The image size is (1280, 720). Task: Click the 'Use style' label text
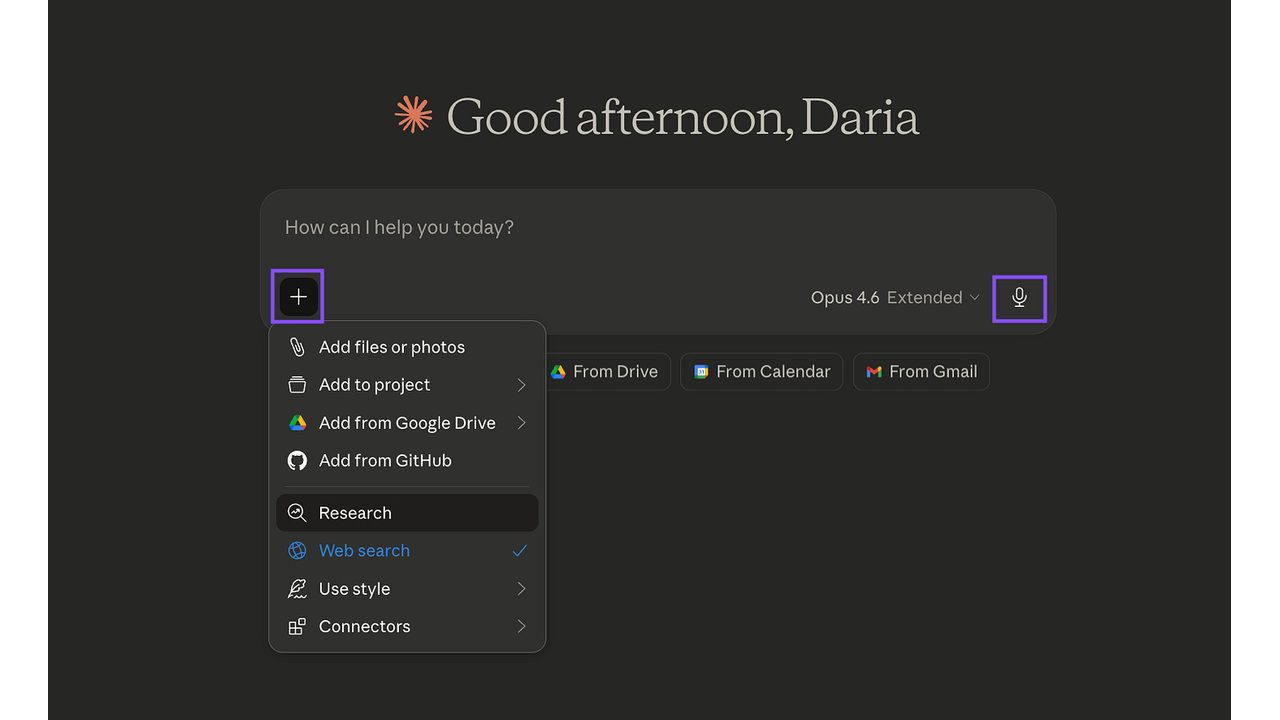[354, 589]
